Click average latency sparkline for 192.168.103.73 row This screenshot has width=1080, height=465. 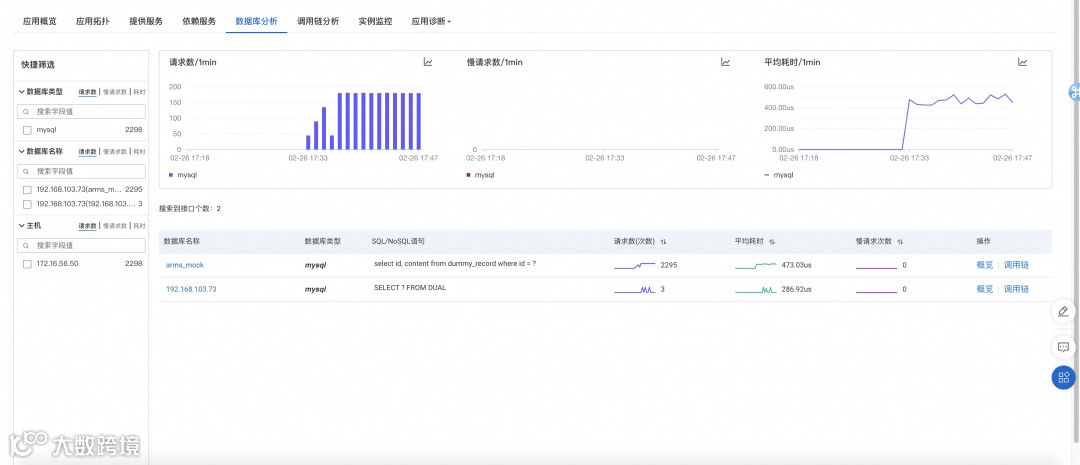click(756, 290)
